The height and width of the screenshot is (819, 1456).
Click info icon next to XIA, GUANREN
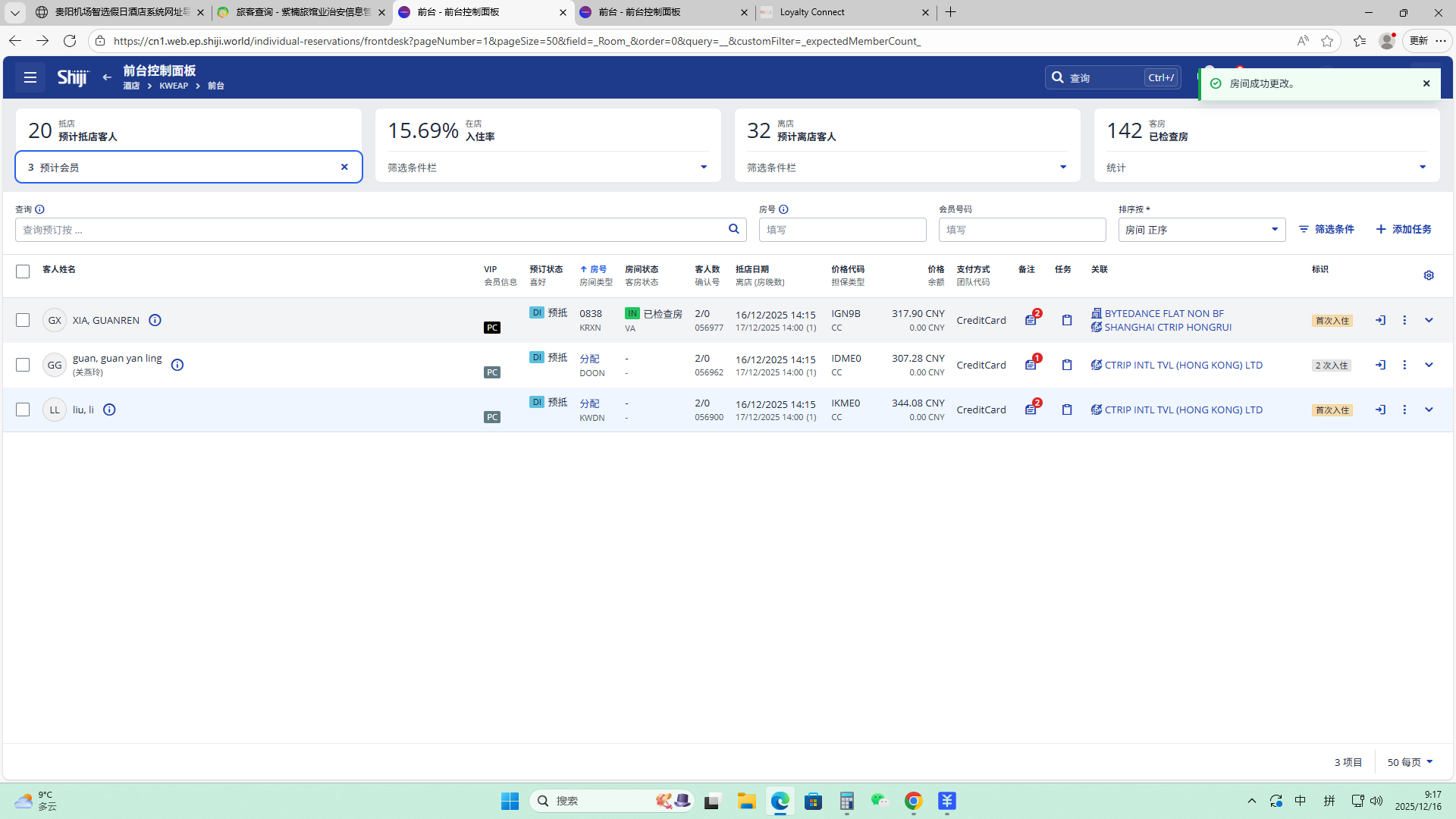point(155,320)
